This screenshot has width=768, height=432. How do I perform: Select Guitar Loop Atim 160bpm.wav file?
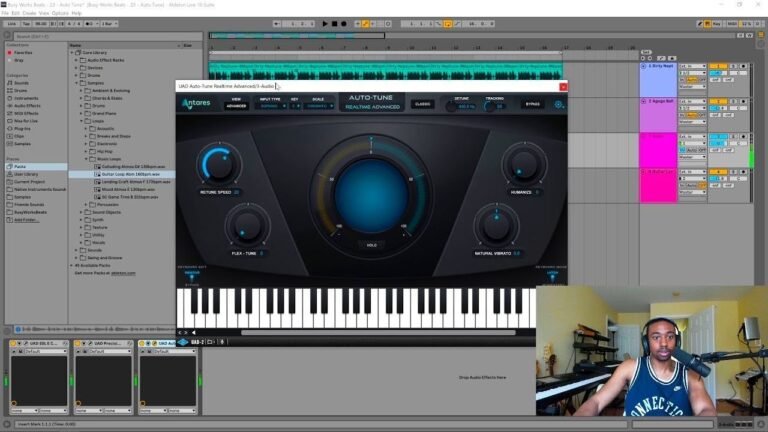point(130,174)
